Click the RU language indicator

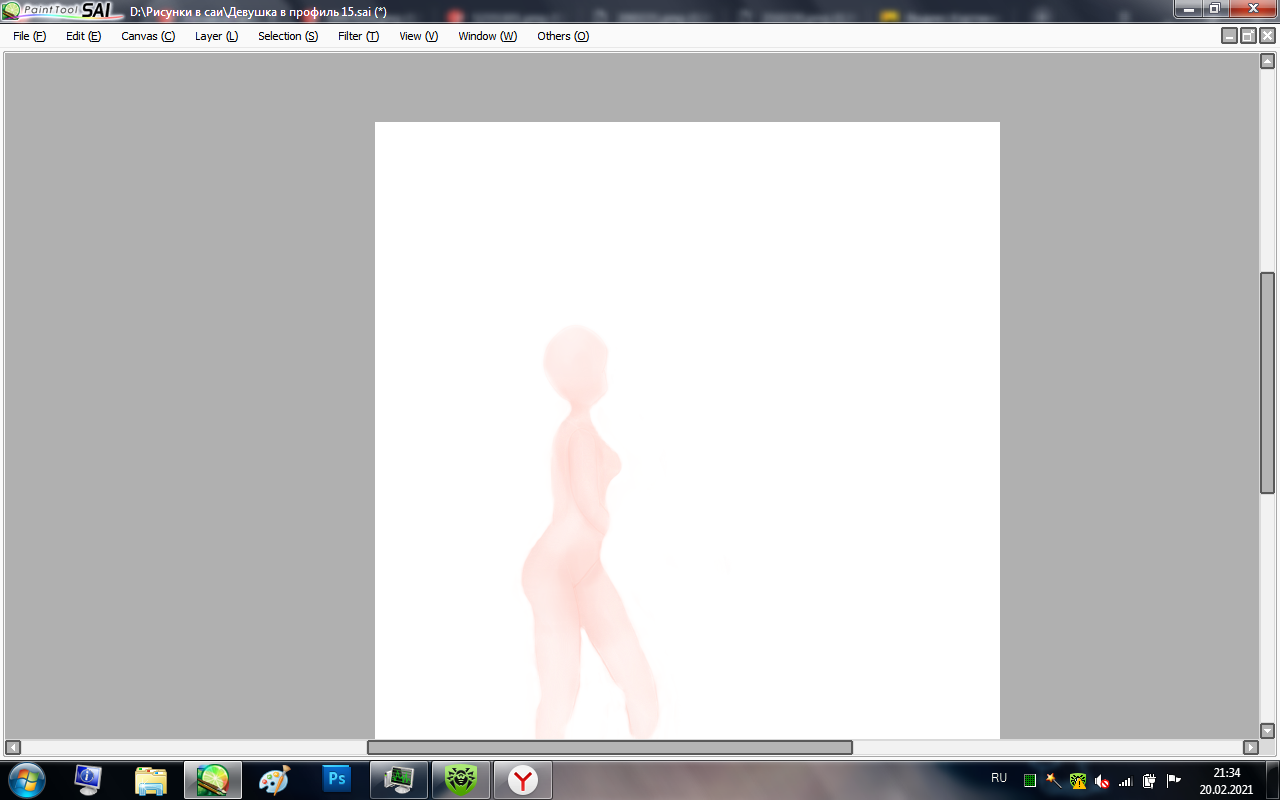[x=998, y=777]
